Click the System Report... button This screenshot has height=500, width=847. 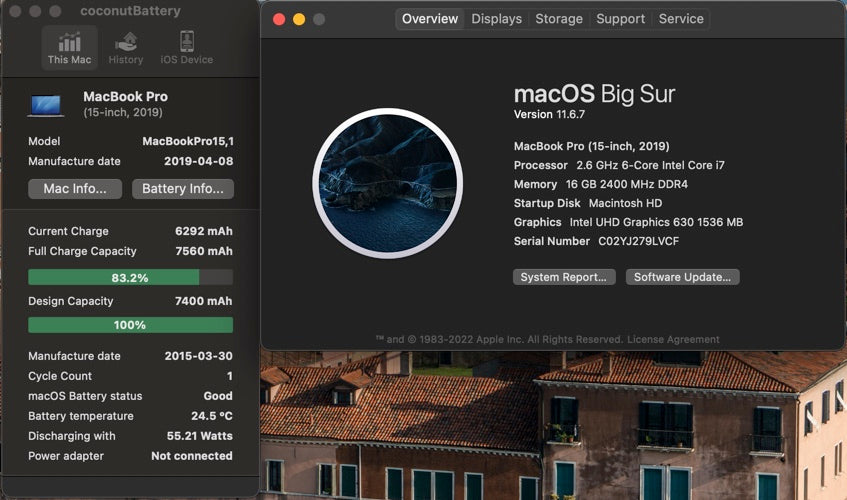(x=563, y=277)
